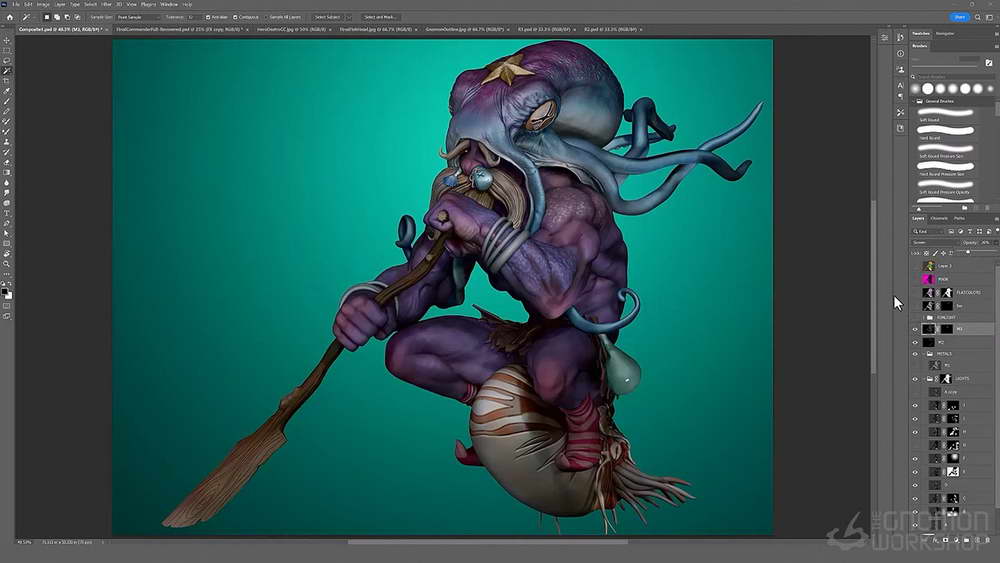Delete layer via trash icon in Layers panel
Viewport: 1000px width, 563px height.
tap(988, 540)
